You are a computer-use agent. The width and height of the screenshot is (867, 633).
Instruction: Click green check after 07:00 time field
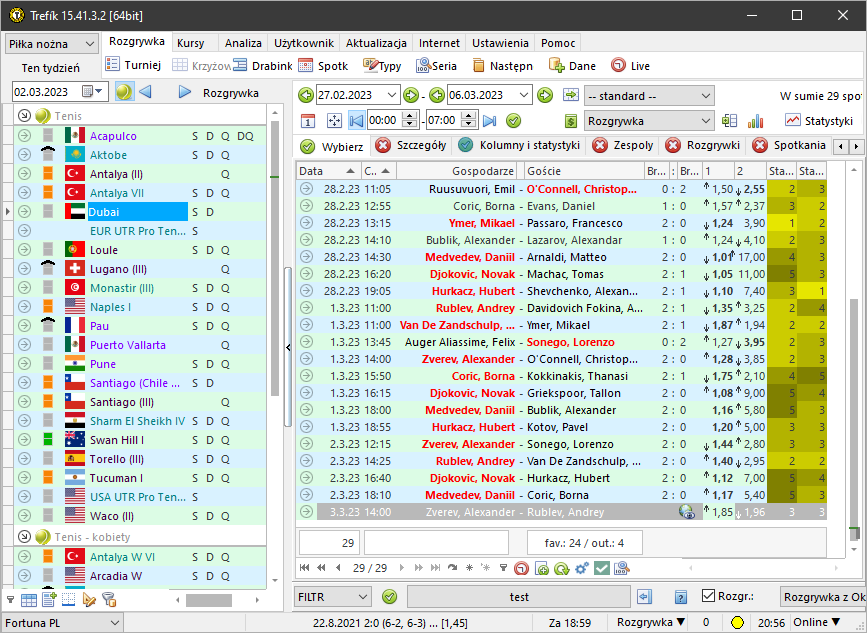(x=513, y=120)
